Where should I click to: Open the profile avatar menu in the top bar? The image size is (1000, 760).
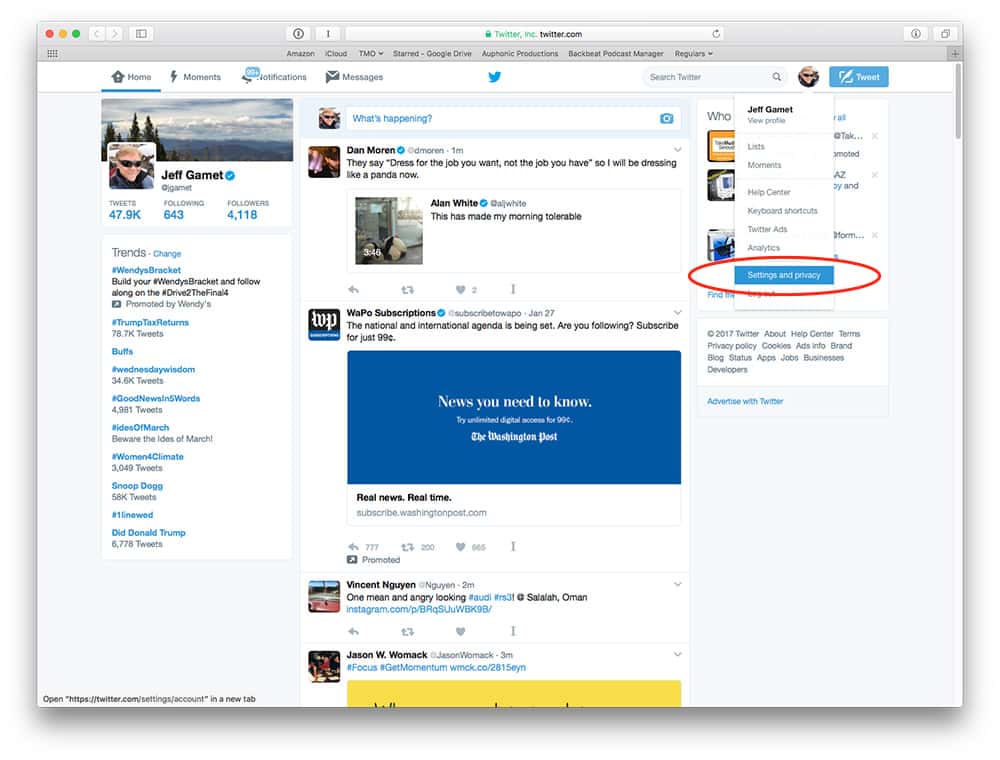click(x=809, y=77)
